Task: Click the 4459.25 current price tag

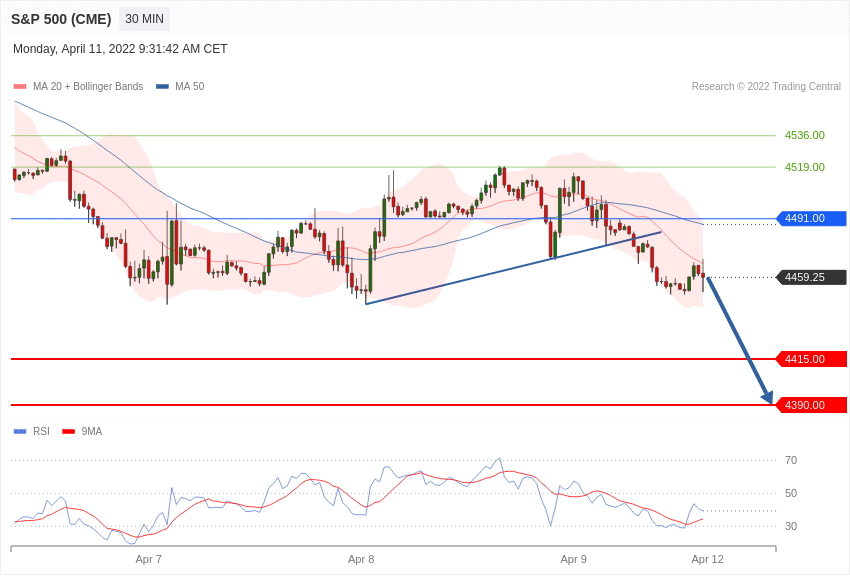Action: point(812,277)
